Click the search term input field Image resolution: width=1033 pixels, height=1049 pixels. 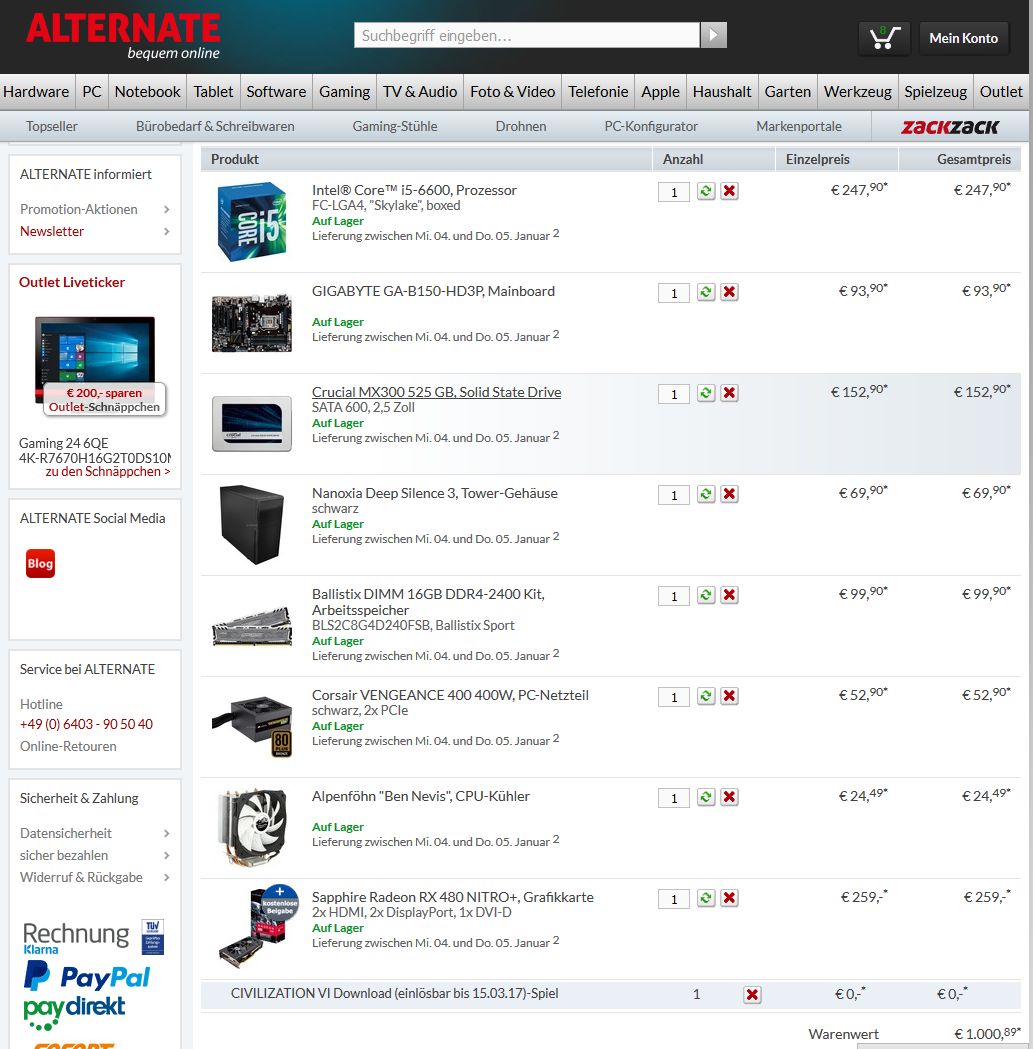tap(527, 35)
